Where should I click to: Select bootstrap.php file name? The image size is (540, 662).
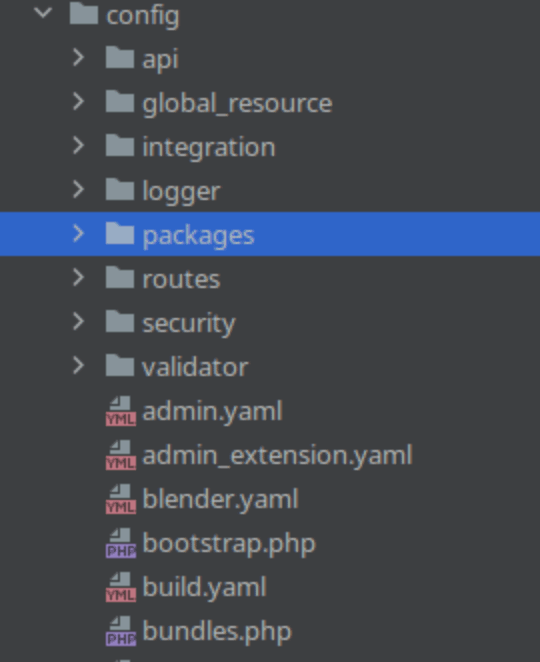pos(229,544)
